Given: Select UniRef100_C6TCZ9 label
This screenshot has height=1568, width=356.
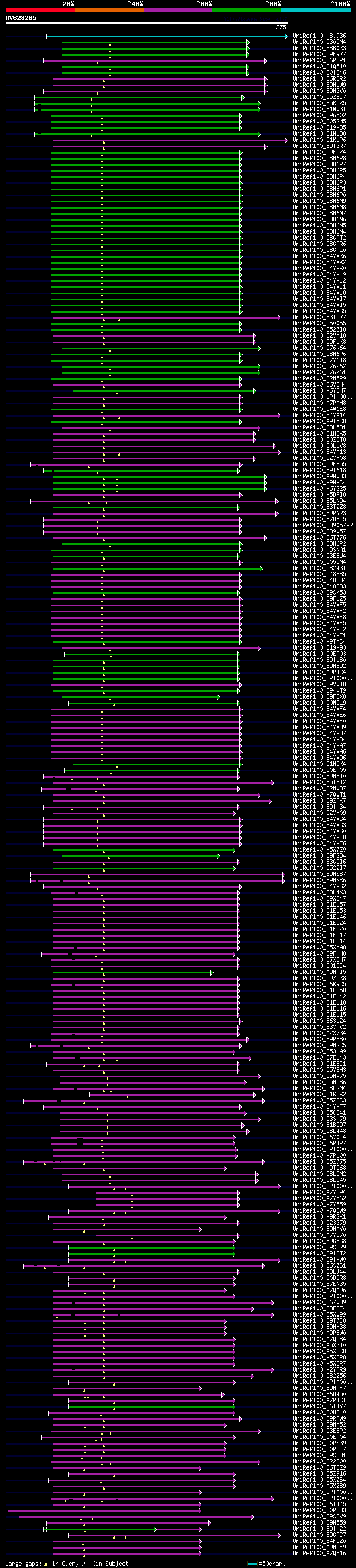Looking at the screenshot, I should coord(319,1467).
